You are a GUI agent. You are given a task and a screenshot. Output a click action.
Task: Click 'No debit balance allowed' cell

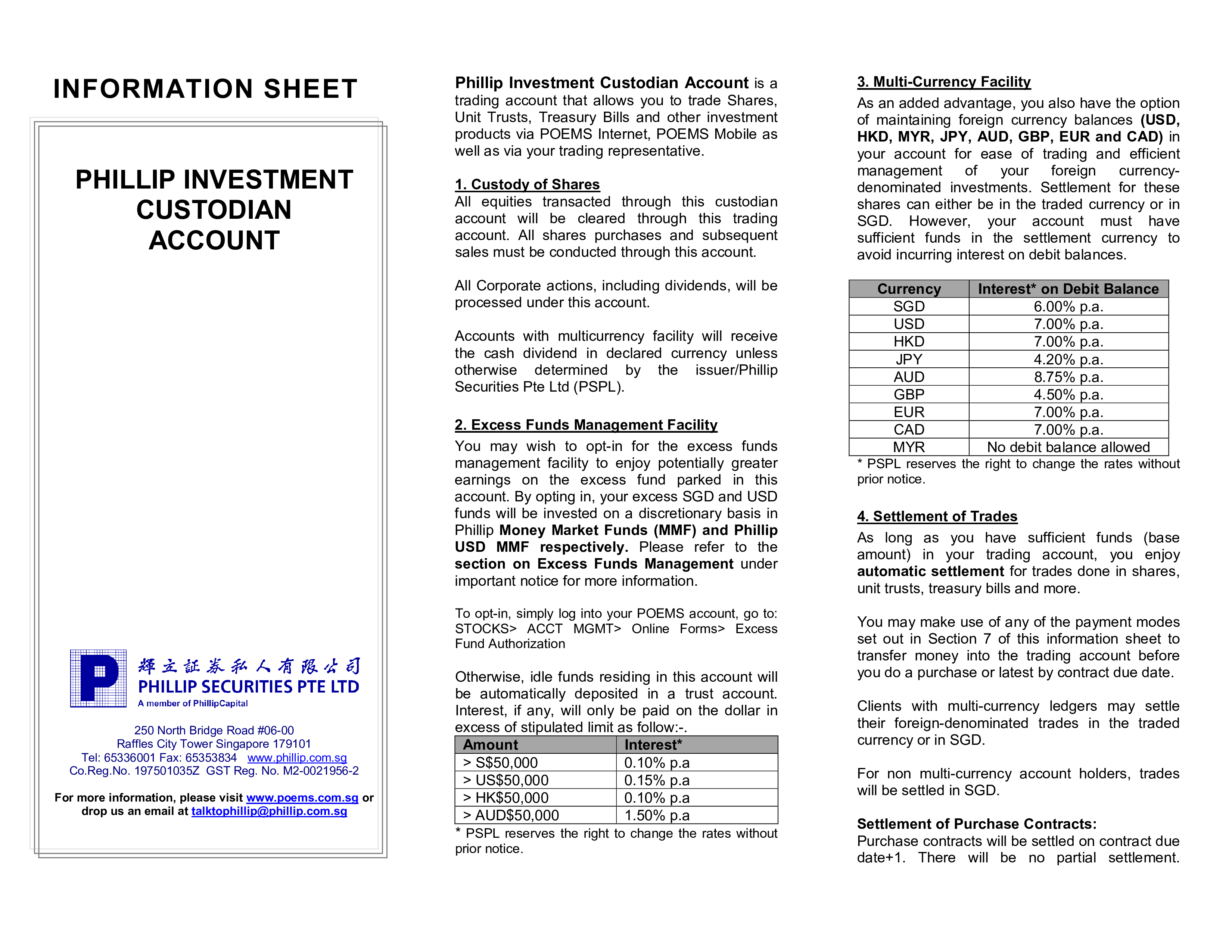pos(1068,447)
